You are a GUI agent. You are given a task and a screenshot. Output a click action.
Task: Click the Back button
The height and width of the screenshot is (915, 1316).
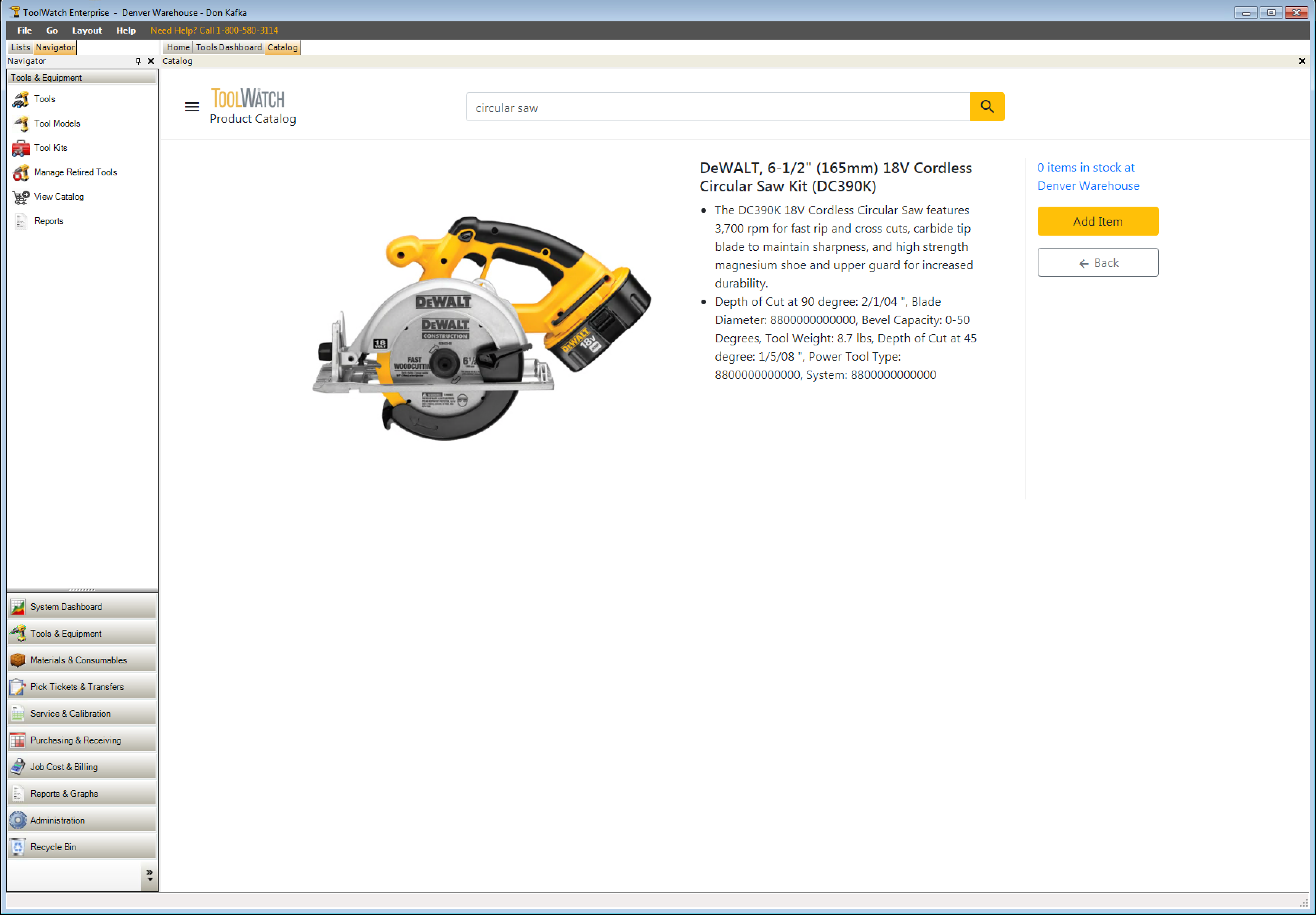(x=1098, y=262)
